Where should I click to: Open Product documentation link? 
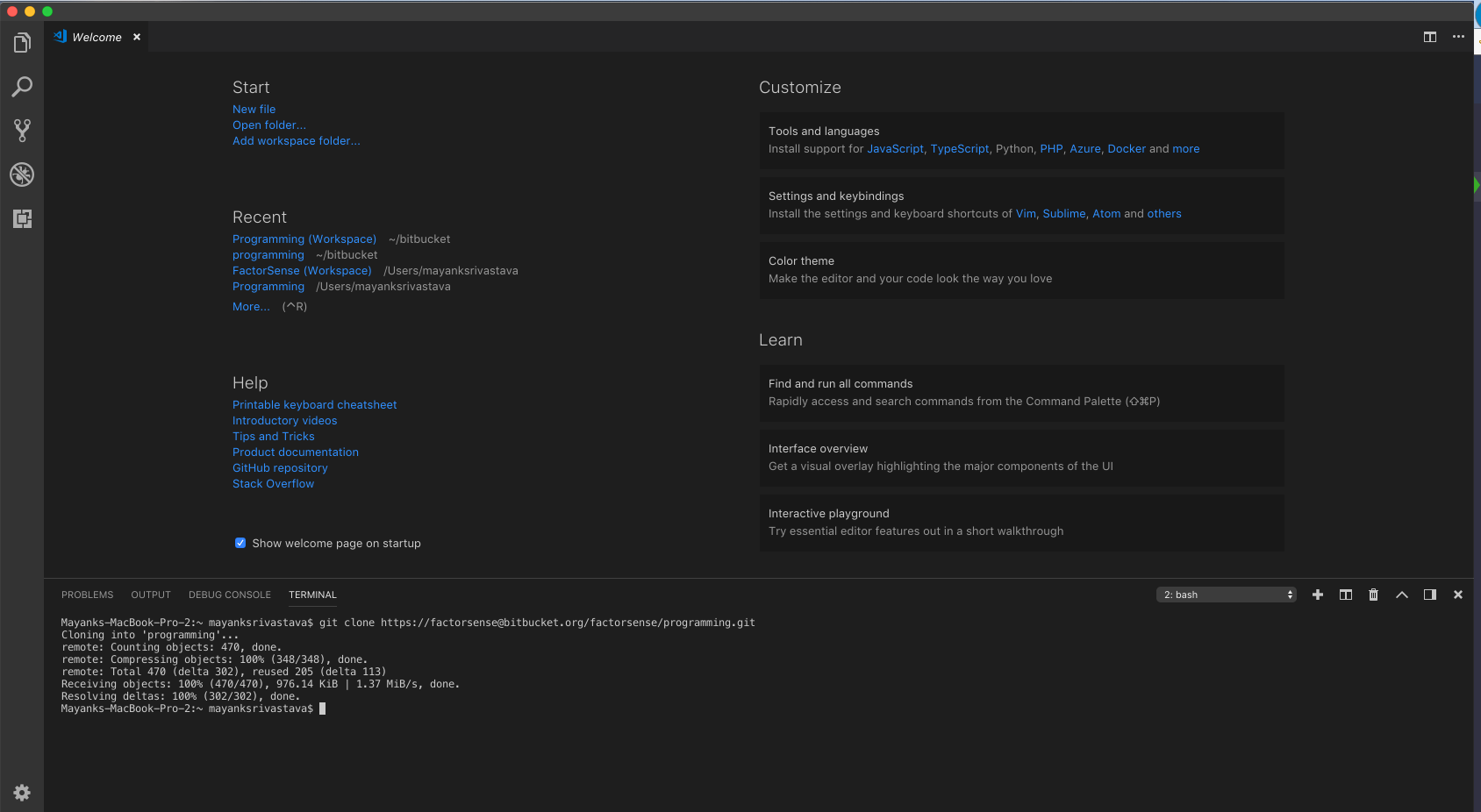(x=296, y=452)
